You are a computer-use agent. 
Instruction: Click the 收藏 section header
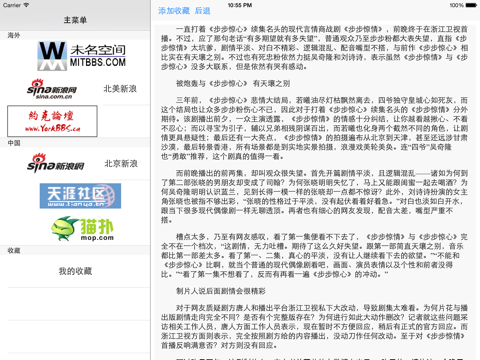click(x=14, y=250)
